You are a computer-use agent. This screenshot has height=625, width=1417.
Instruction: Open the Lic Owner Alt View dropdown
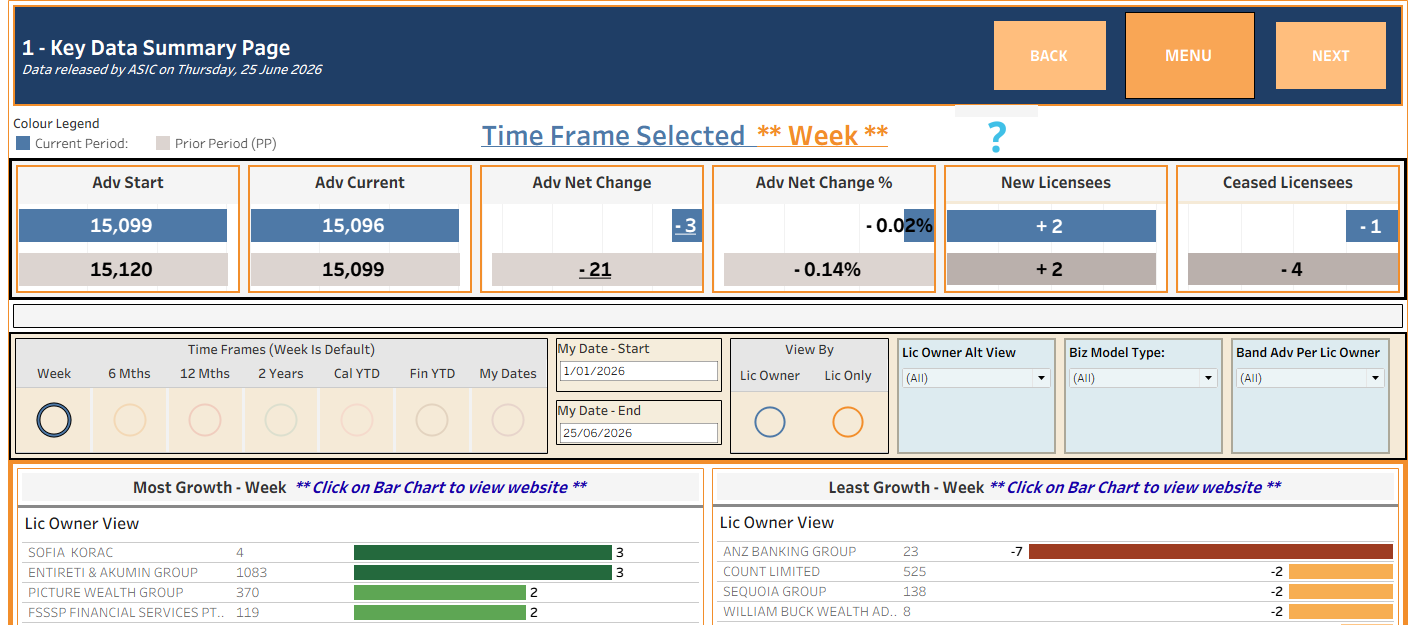[975, 378]
